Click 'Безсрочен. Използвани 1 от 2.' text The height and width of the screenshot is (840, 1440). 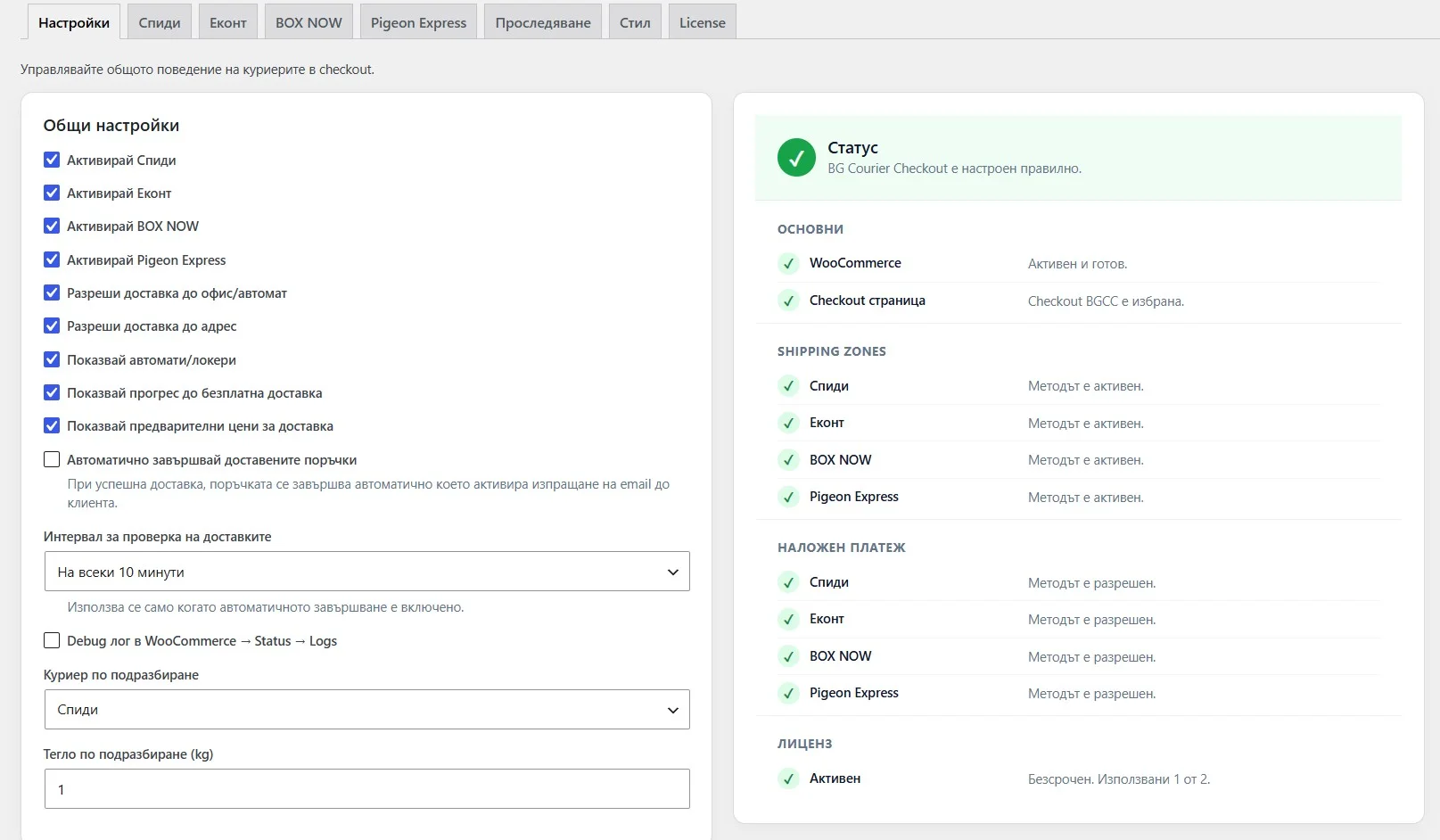[x=1119, y=779]
